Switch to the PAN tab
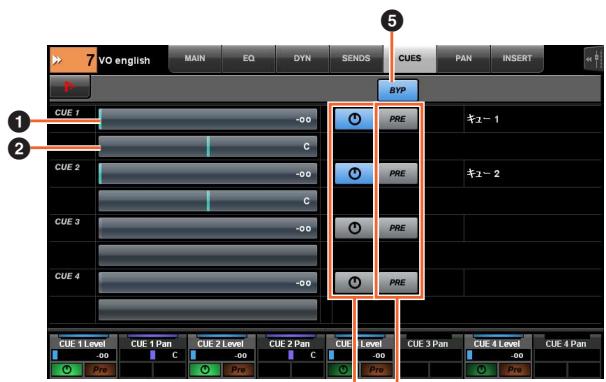Screen dimensions: 606x382 463,59
